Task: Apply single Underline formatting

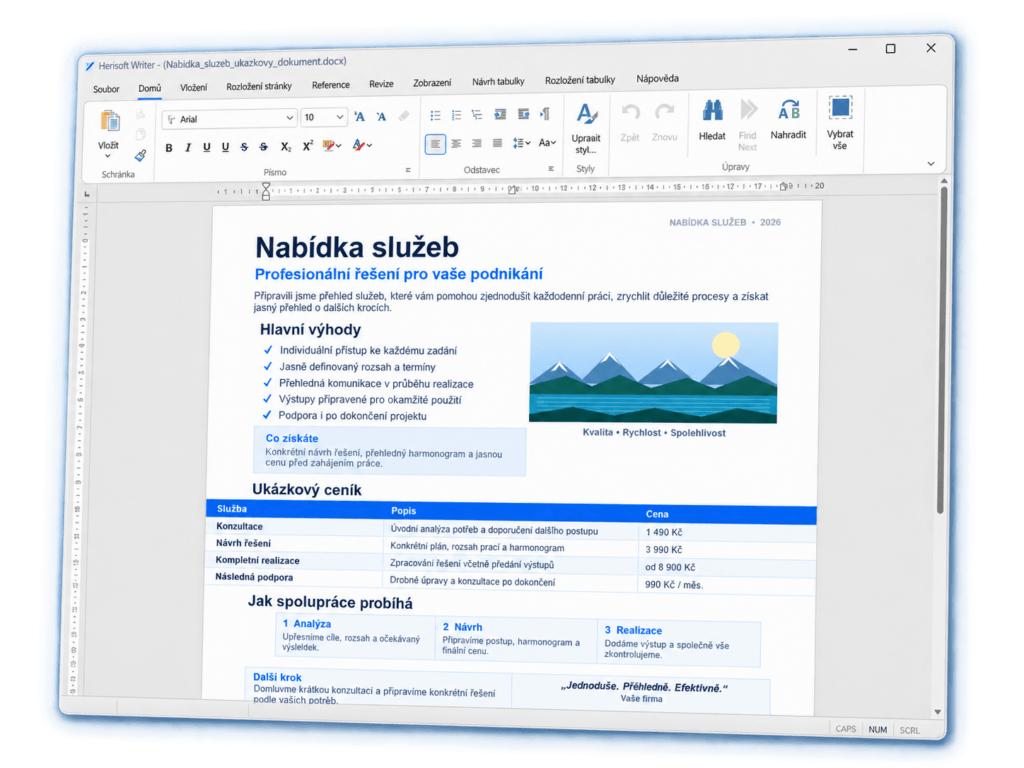Action: [x=206, y=148]
